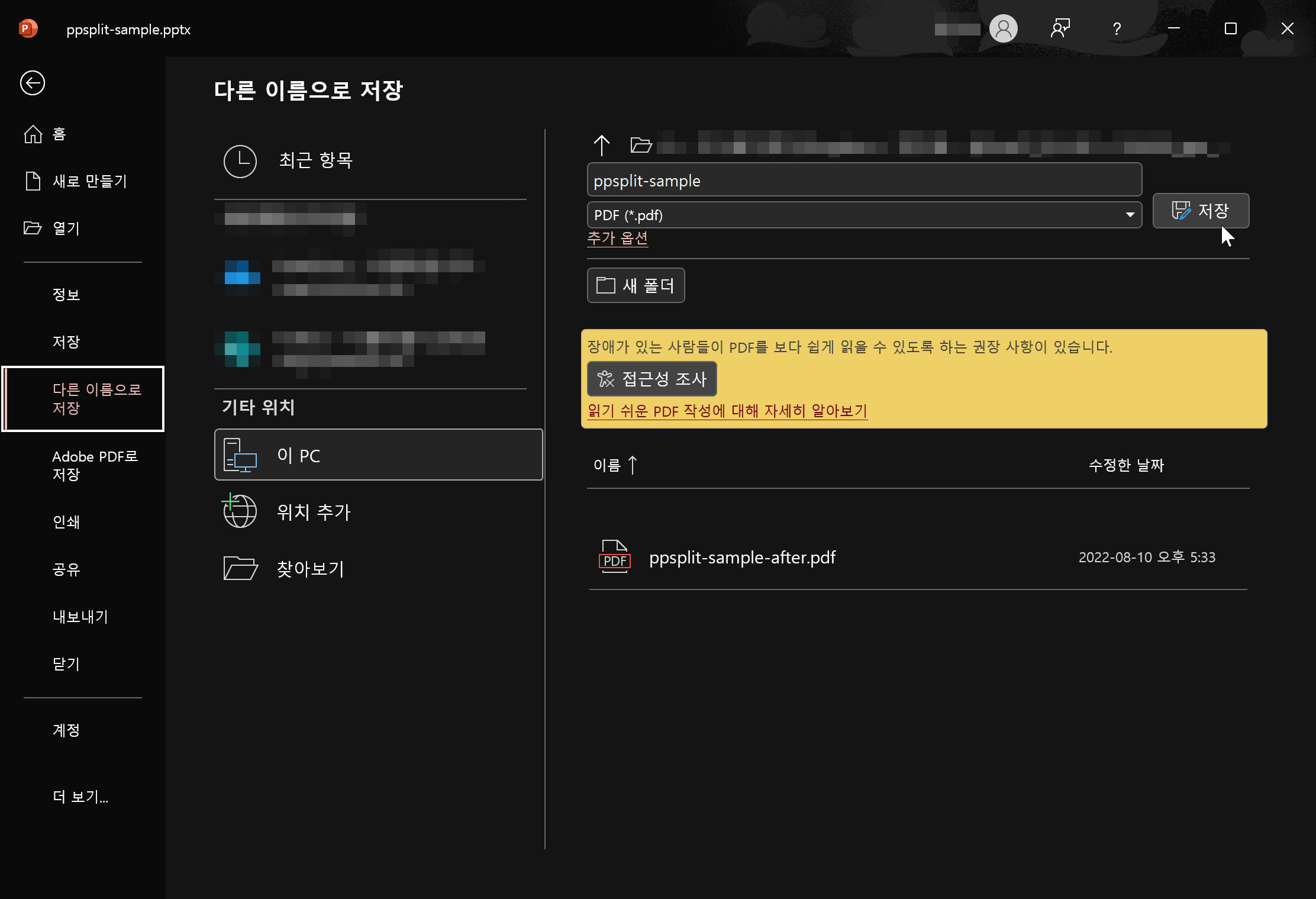Click the file name input field
This screenshot has width=1316, height=899.
point(864,180)
